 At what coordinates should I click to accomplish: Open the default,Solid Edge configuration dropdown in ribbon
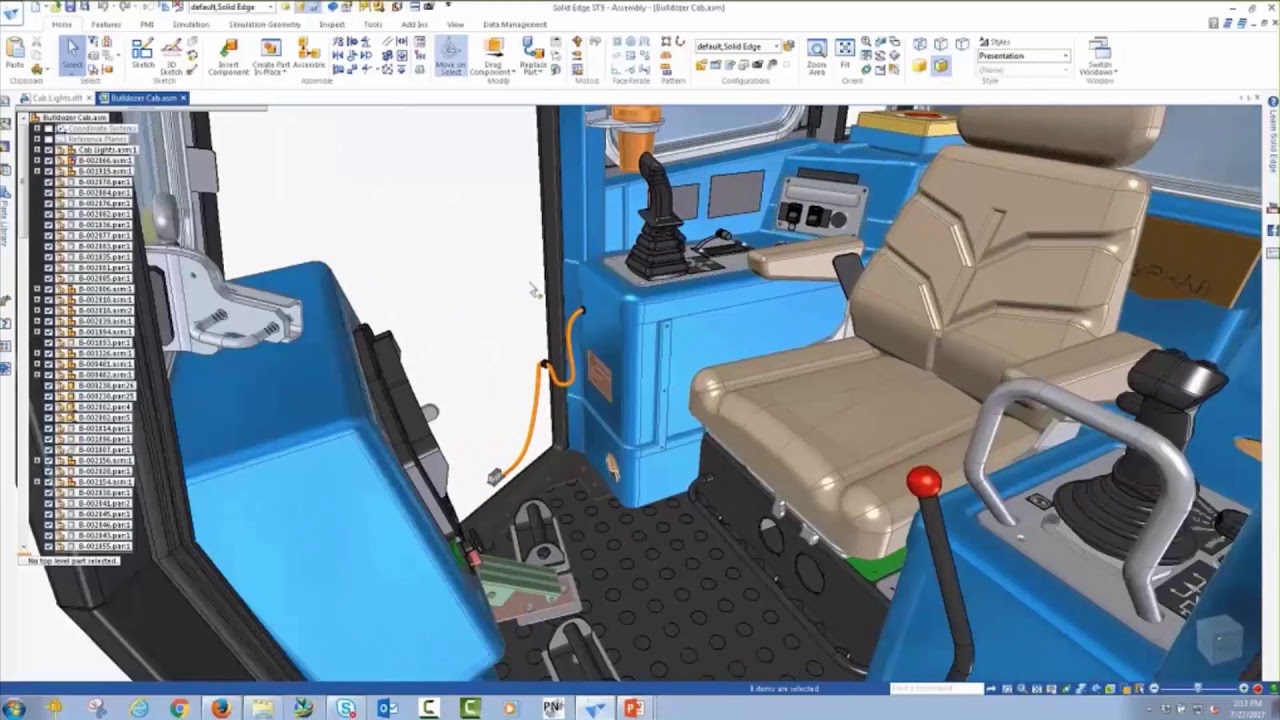738,46
